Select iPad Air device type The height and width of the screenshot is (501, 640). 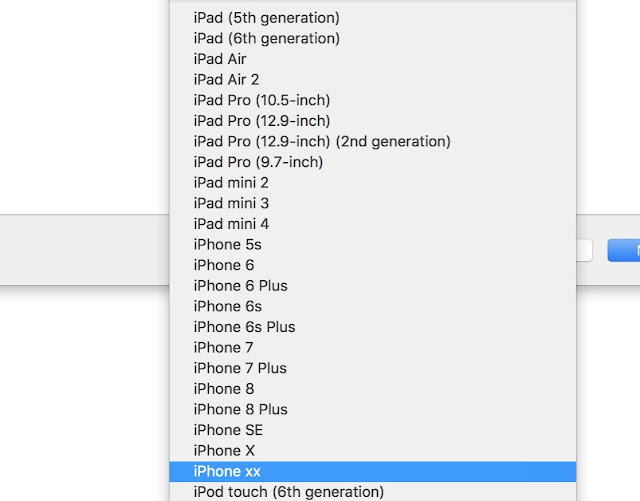pos(372,59)
